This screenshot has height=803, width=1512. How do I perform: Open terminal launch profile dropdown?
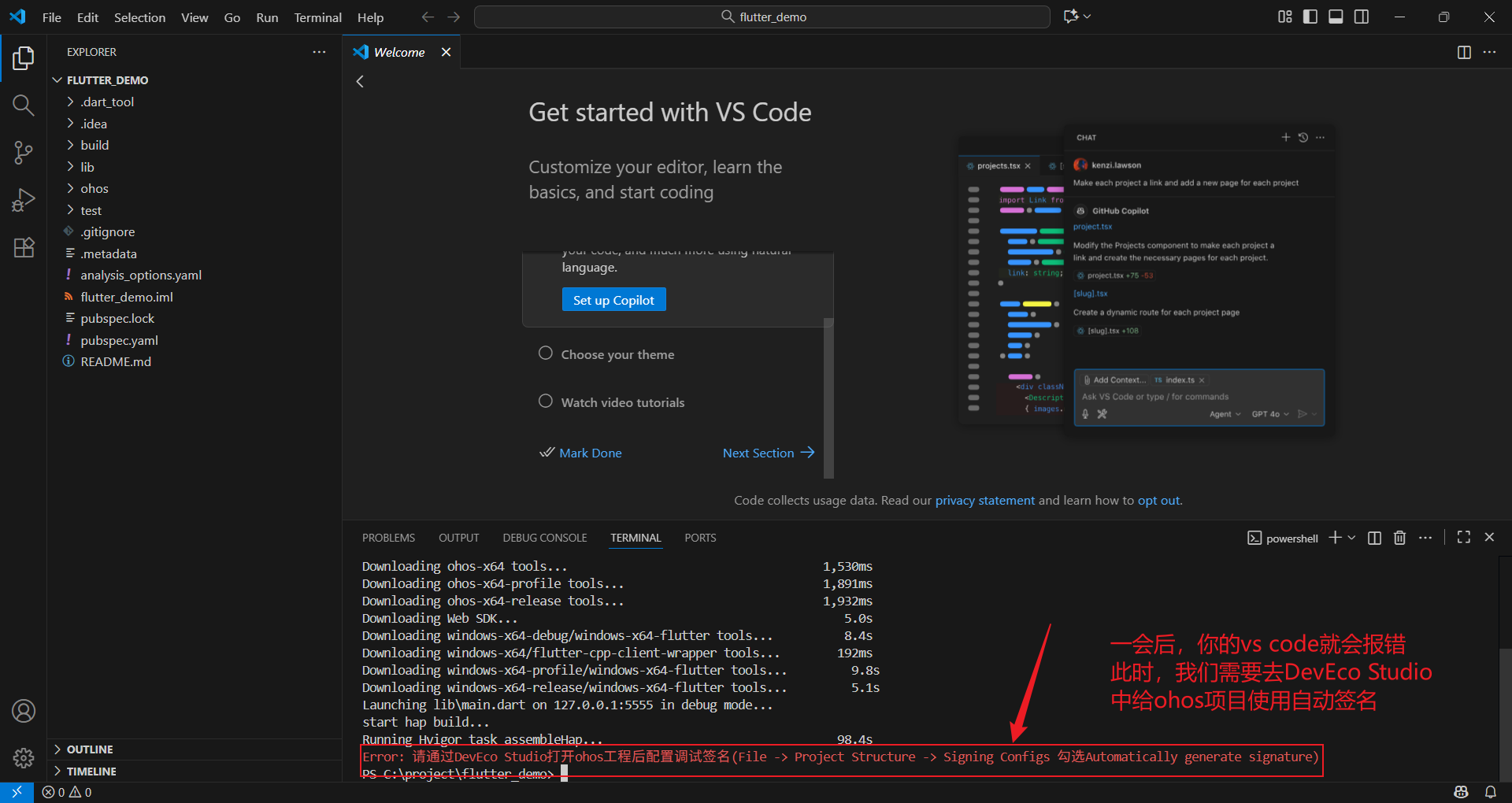[1351, 538]
